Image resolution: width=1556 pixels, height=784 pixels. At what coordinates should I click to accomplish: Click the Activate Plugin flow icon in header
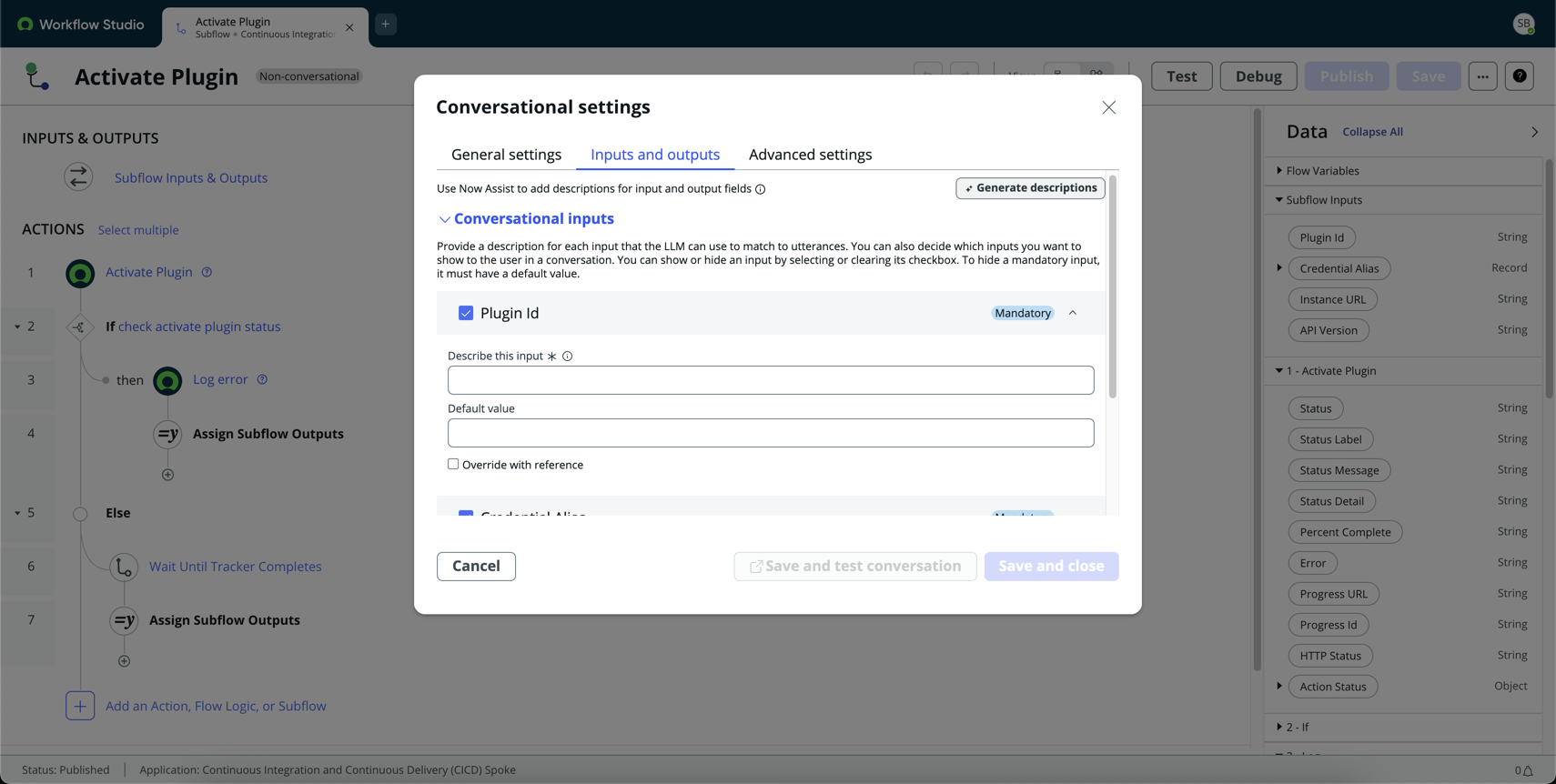point(36,76)
